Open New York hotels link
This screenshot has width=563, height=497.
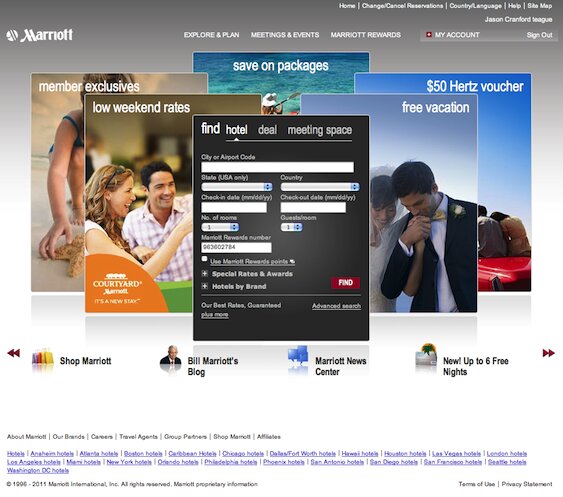[129, 462]
